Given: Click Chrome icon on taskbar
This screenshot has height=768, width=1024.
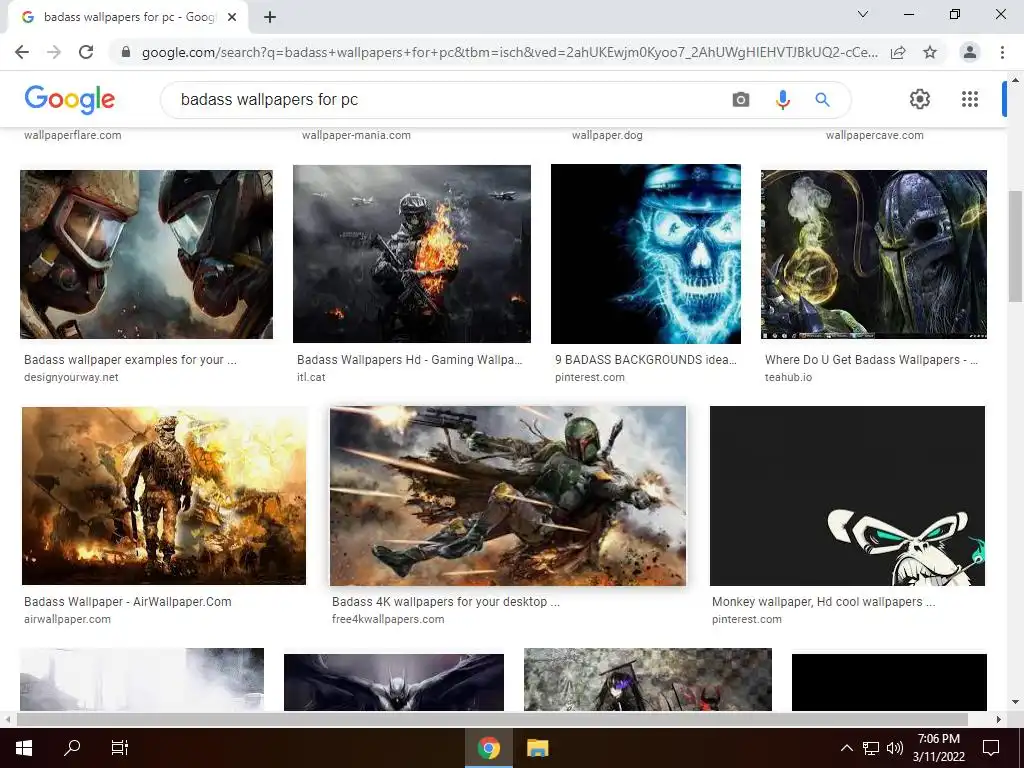Looking at the screenshot, I should coord(488,748).
